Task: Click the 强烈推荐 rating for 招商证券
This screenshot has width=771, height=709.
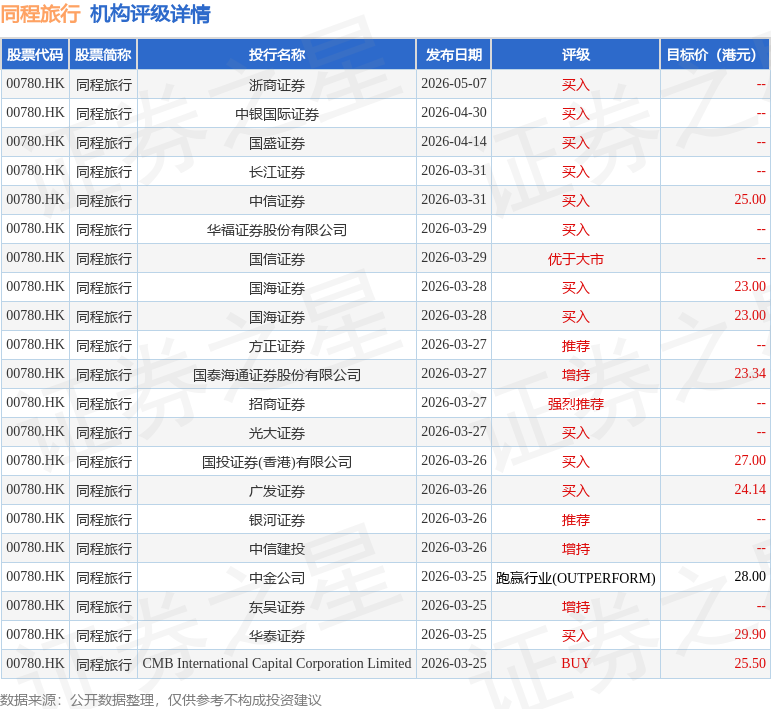Action: tap(576, 404)
